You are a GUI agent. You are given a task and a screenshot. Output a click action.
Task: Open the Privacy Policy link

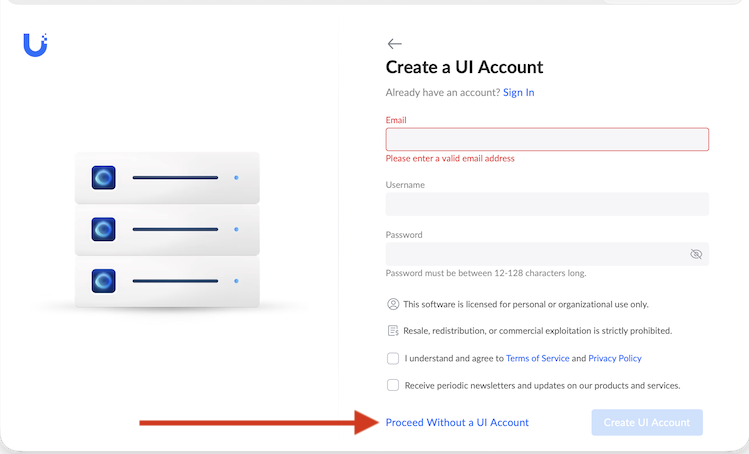tap(615, 358)
